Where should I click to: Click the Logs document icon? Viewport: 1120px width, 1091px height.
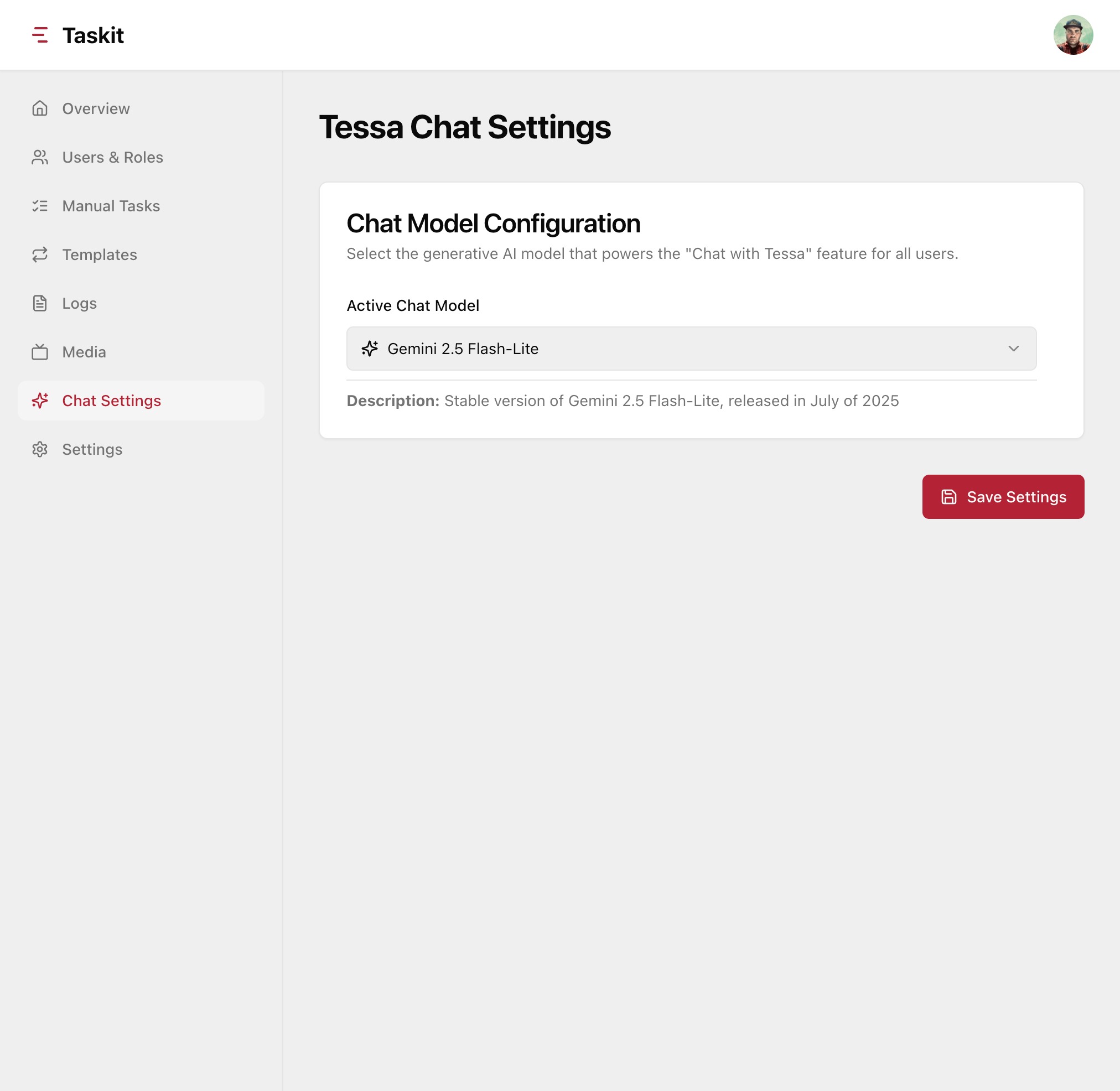tap(40, 303)
